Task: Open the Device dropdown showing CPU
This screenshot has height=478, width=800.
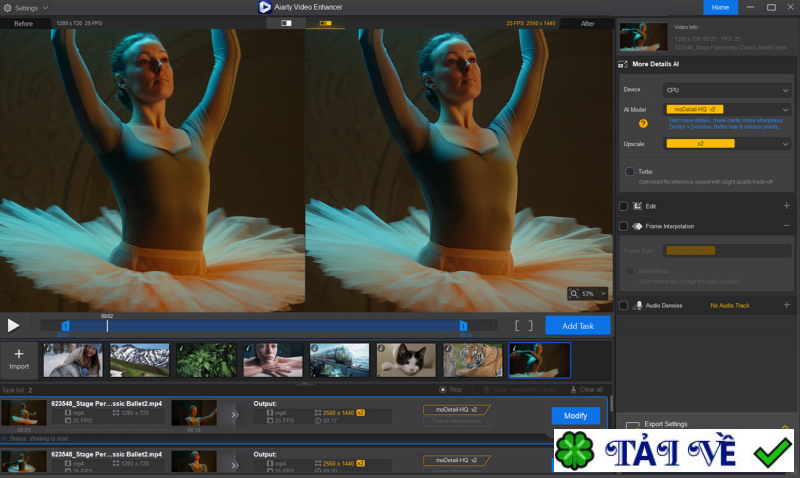Action: [x=727, y=90]
